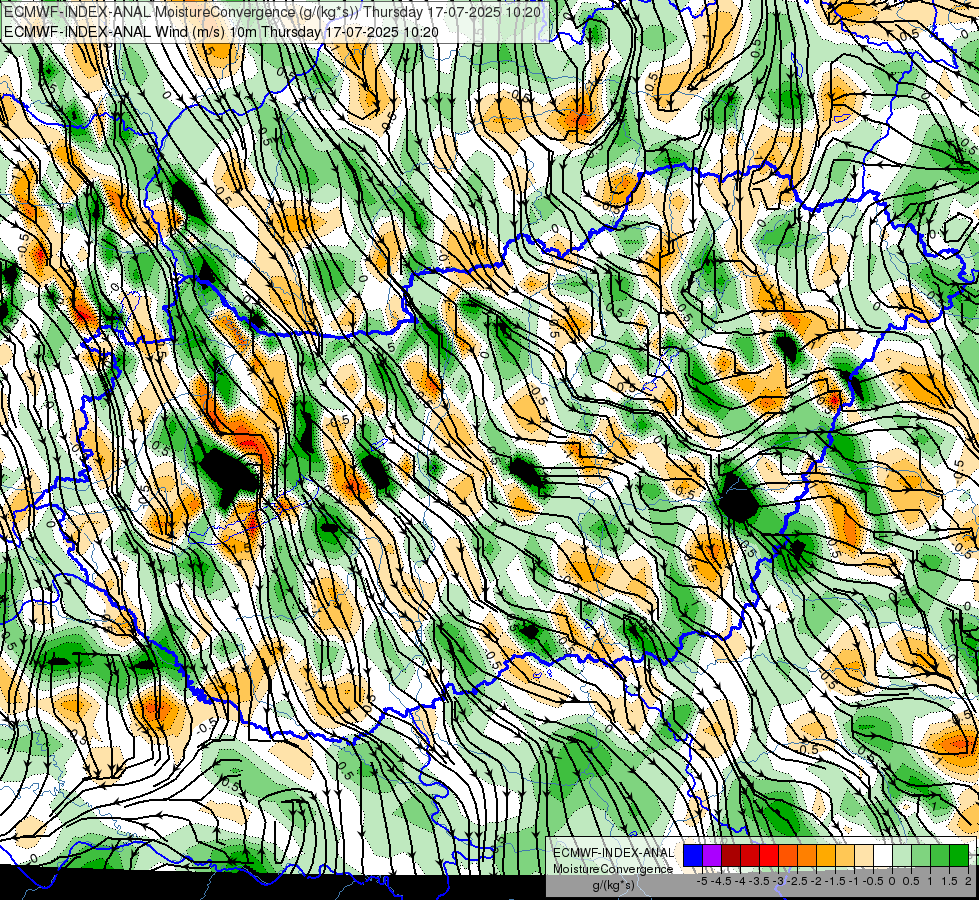Image resolution: width=979 pixels, height=900 pixels.
Task: Select legend swatch between -4.5 and -4
Action: (731, 855)
